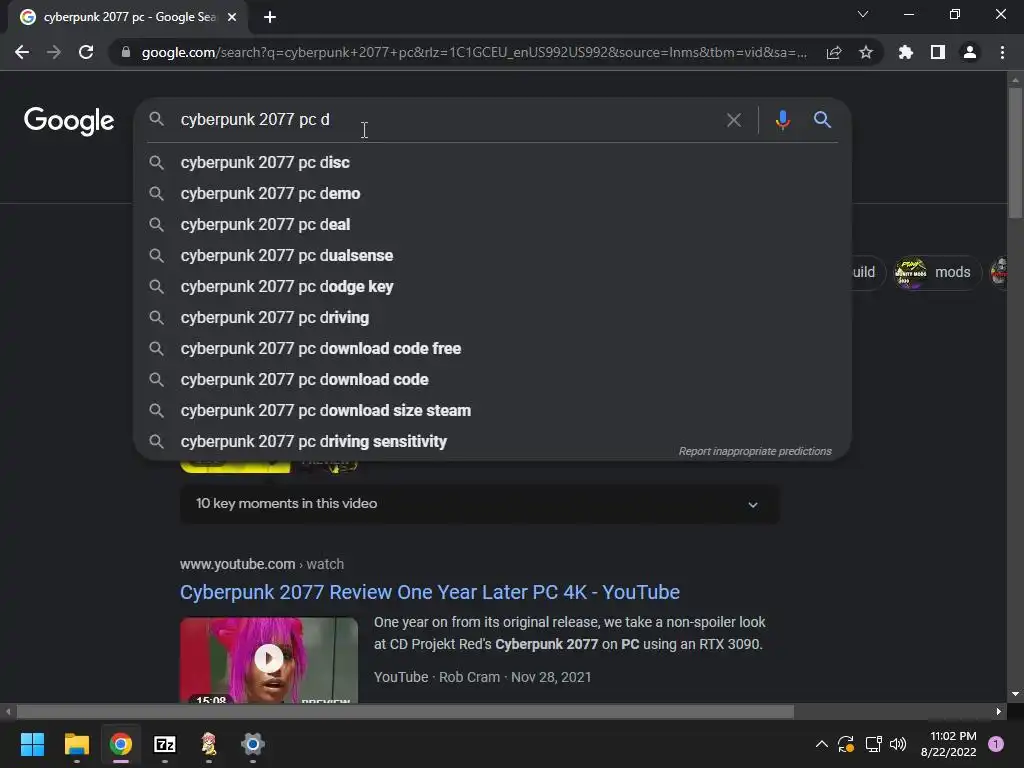The image size is (1024, 768).
Task: Select suggestion cyberpunk 2077 pc demo
Action: pyautogui.click(x=492, y=193)
